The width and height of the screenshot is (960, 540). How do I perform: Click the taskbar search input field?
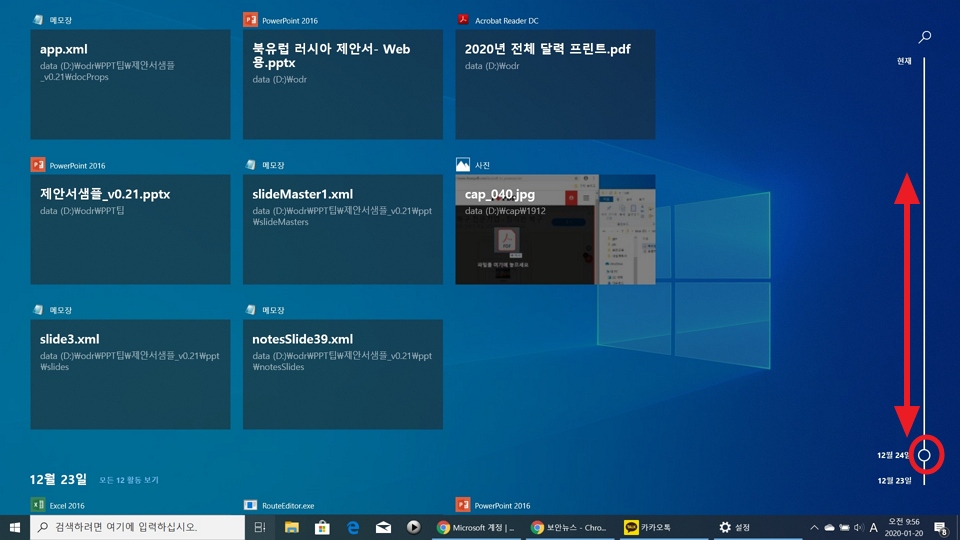137,527
